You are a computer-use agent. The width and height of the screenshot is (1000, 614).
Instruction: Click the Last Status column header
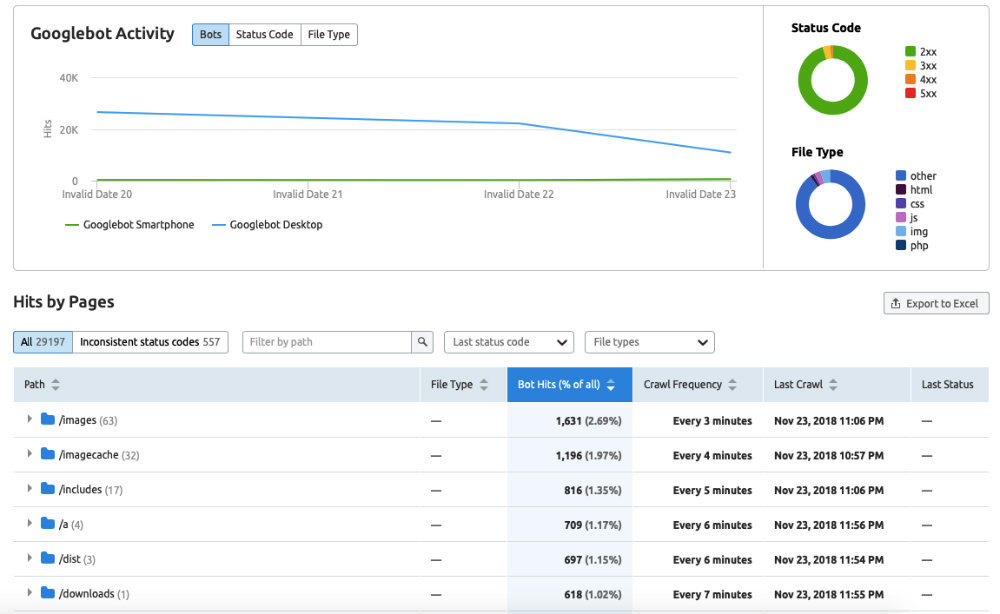[x=947, y=384]
